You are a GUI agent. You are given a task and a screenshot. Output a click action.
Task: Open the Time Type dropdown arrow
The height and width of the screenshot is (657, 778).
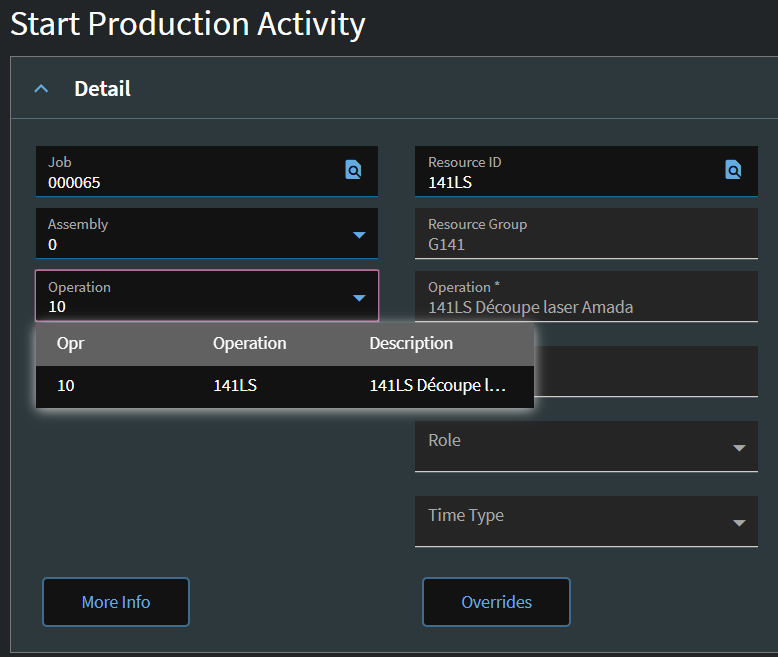click(739, 523)
